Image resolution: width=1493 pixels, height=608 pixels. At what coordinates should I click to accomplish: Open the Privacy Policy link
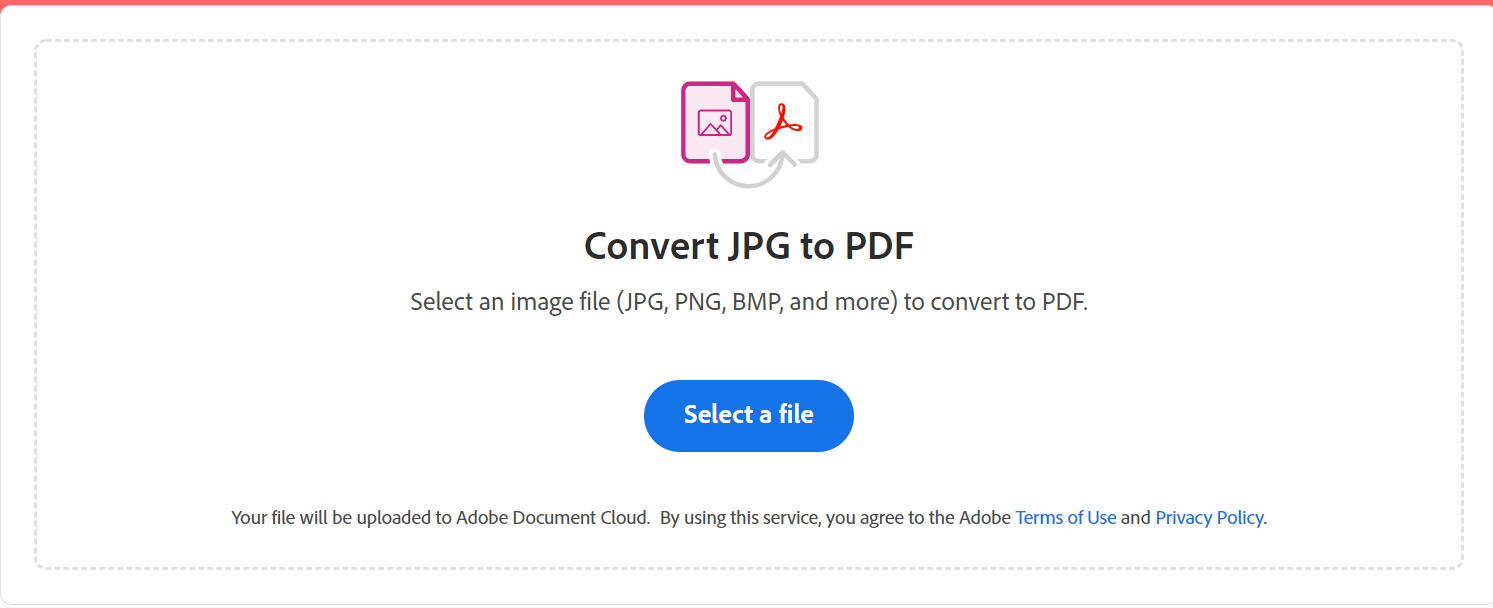(1209, 518)
